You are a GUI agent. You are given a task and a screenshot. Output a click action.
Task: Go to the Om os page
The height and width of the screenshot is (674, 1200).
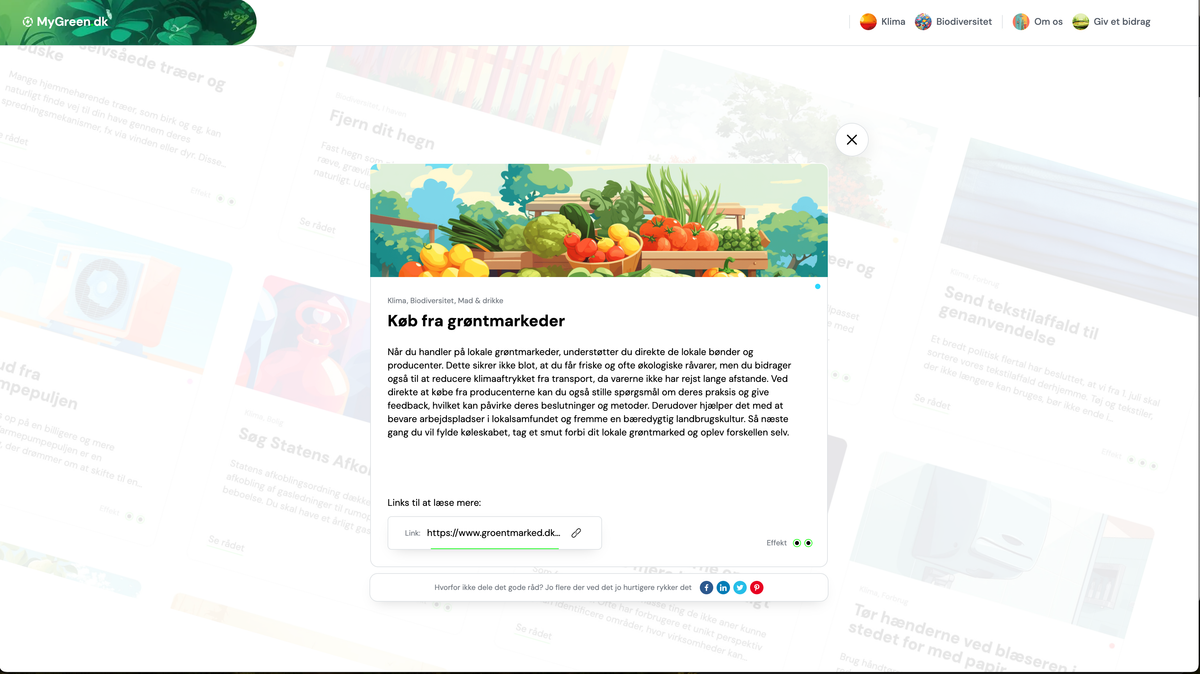tap(1037, 21)
